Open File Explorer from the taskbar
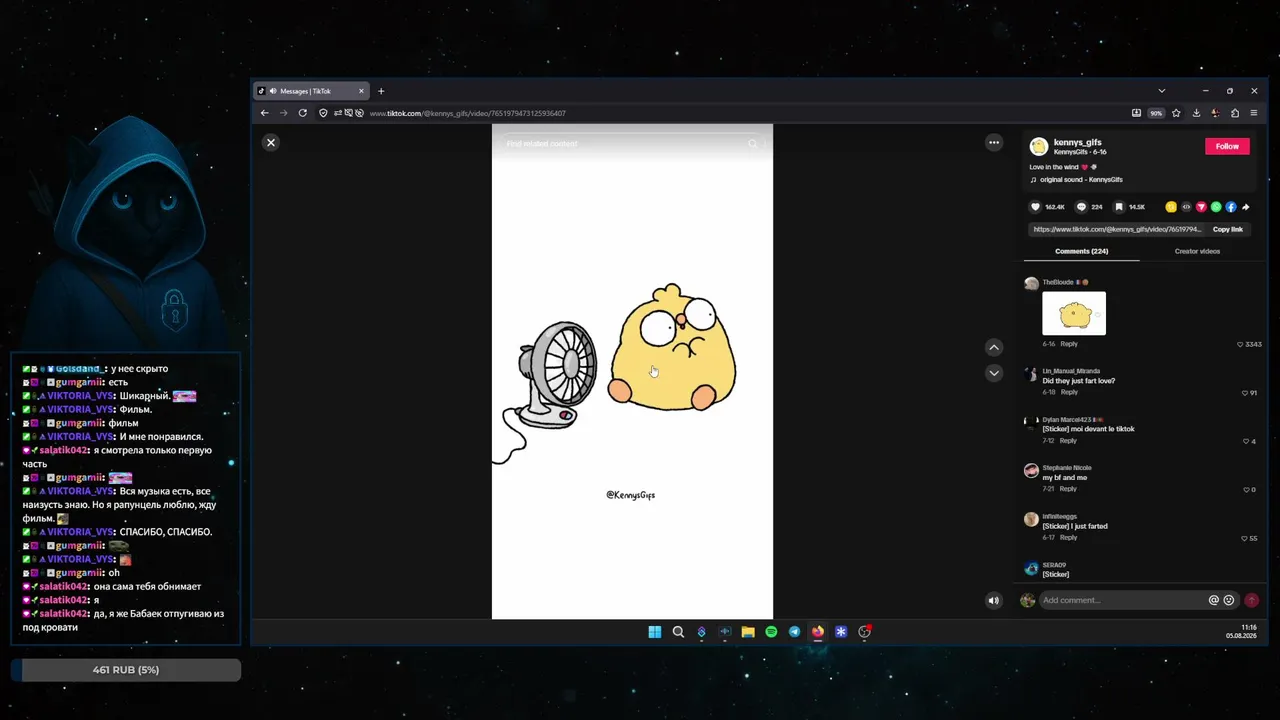 [x=748, y=632]
